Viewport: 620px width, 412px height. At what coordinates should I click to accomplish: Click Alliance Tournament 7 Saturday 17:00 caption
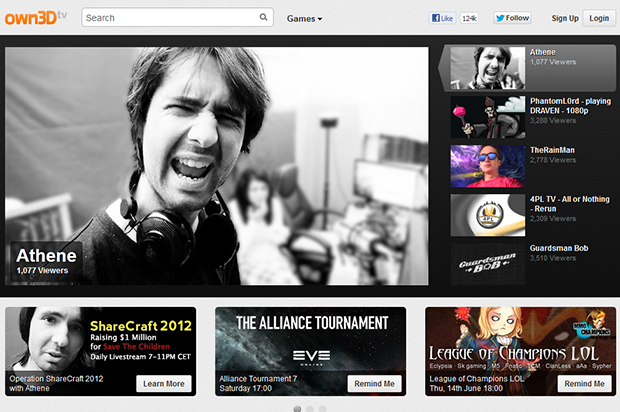(x=258, y=383)
